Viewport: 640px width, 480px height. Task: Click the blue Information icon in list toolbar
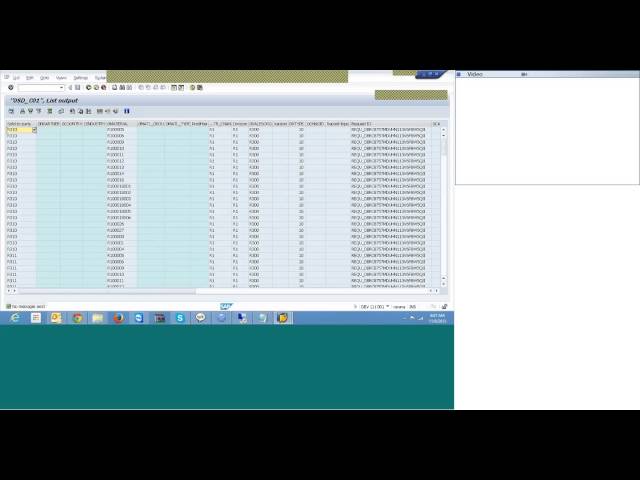tap(127, 111)
